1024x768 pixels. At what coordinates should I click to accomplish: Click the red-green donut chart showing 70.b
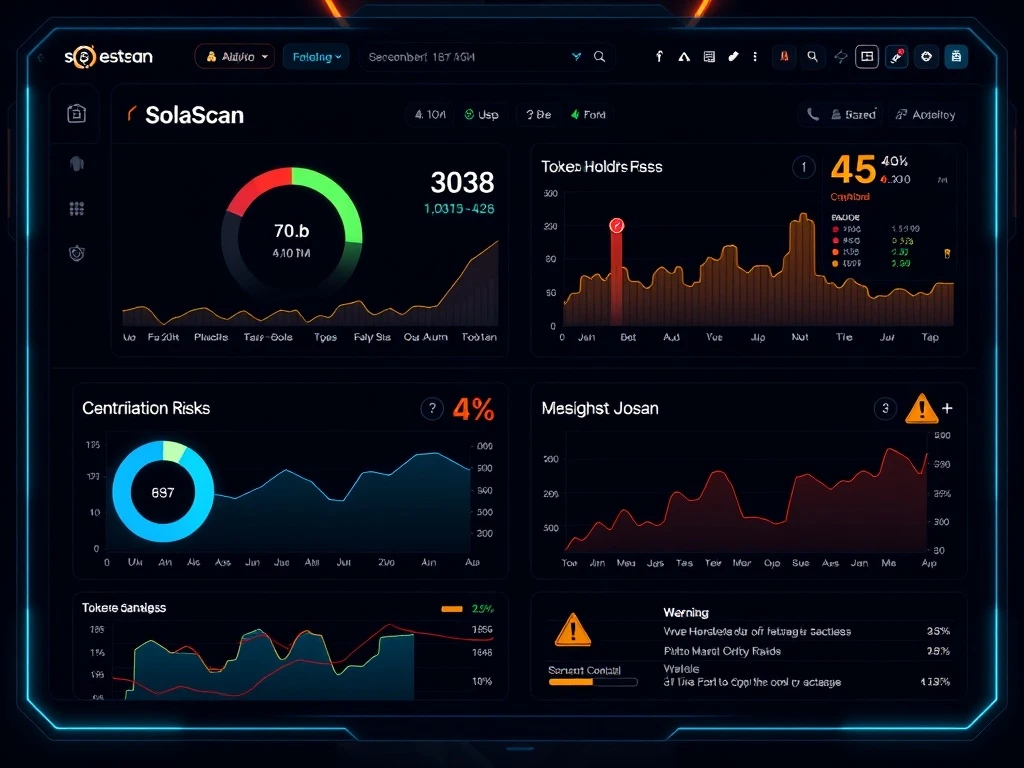pyautogui.click(x=291, y=236)
